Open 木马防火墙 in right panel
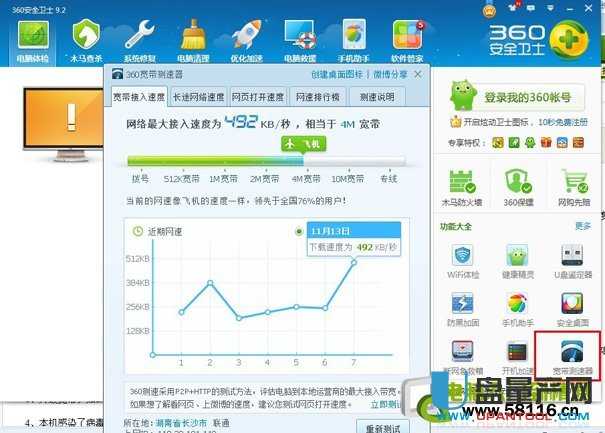 [461, 188]
